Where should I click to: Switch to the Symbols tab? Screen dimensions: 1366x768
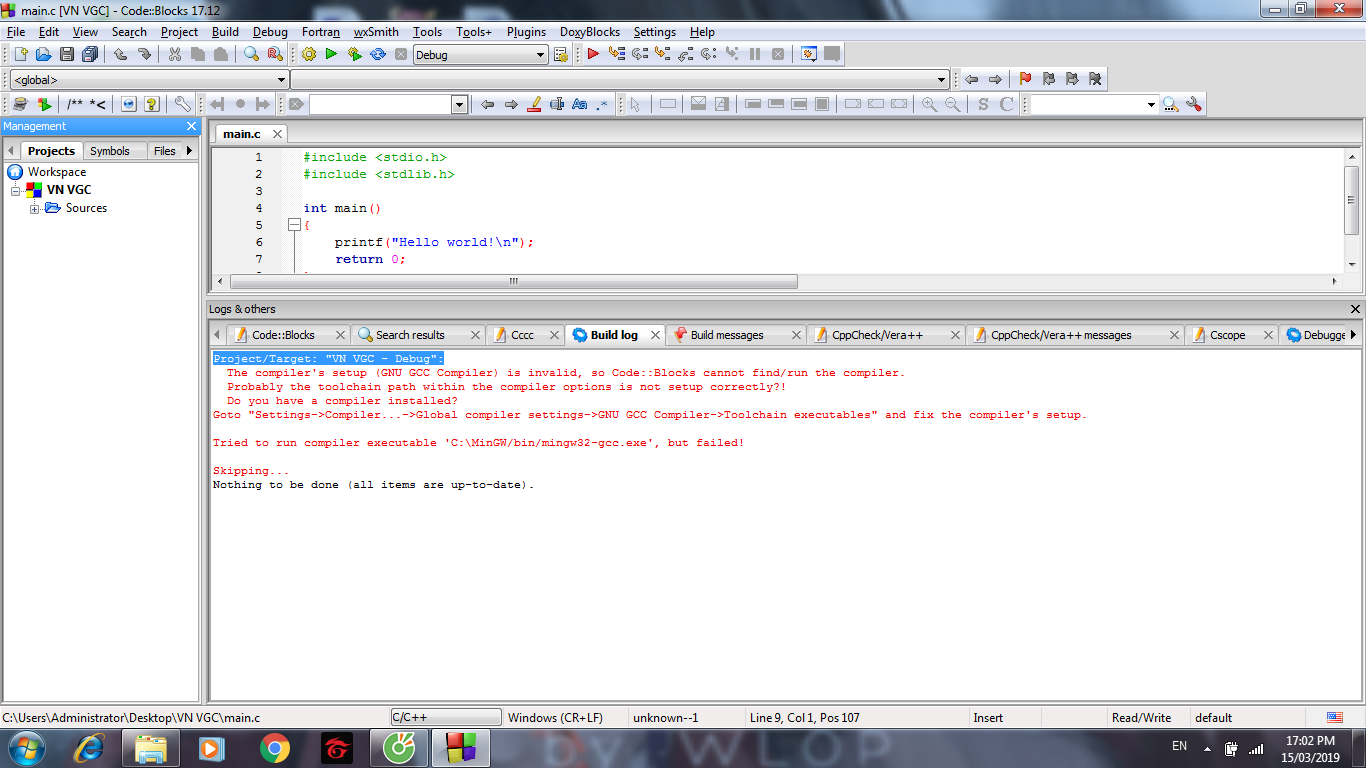pyautogui.click(x=110, y=151)
